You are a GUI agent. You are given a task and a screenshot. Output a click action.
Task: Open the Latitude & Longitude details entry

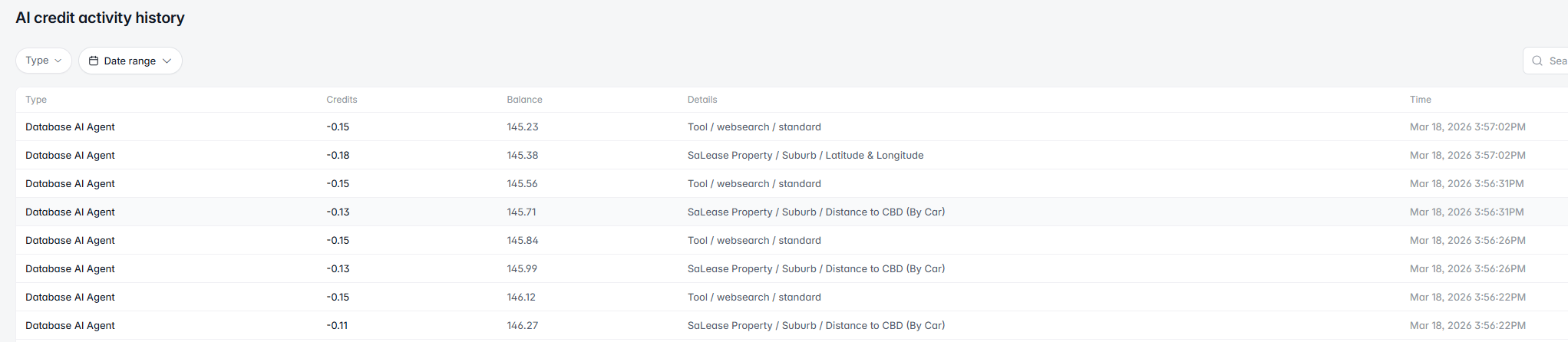coord(805,156)
